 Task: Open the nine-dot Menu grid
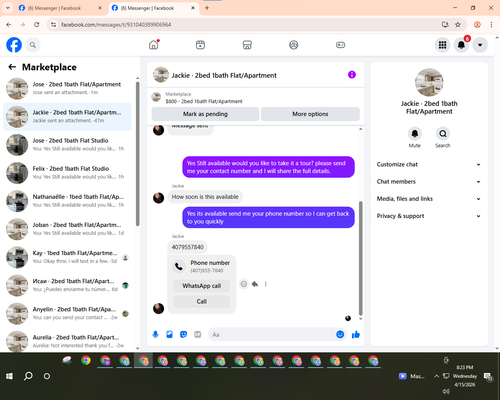click(442, 45)
